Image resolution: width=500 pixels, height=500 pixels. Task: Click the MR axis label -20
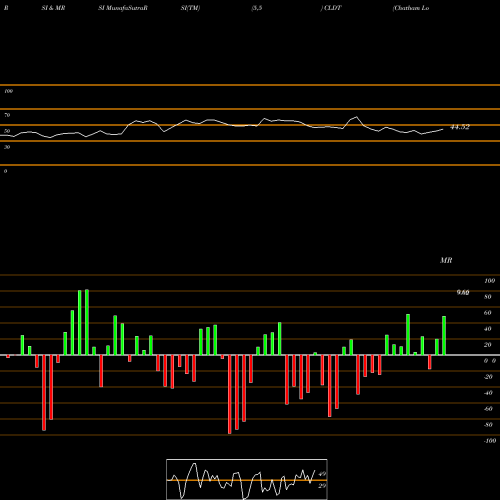coord(488,377)
